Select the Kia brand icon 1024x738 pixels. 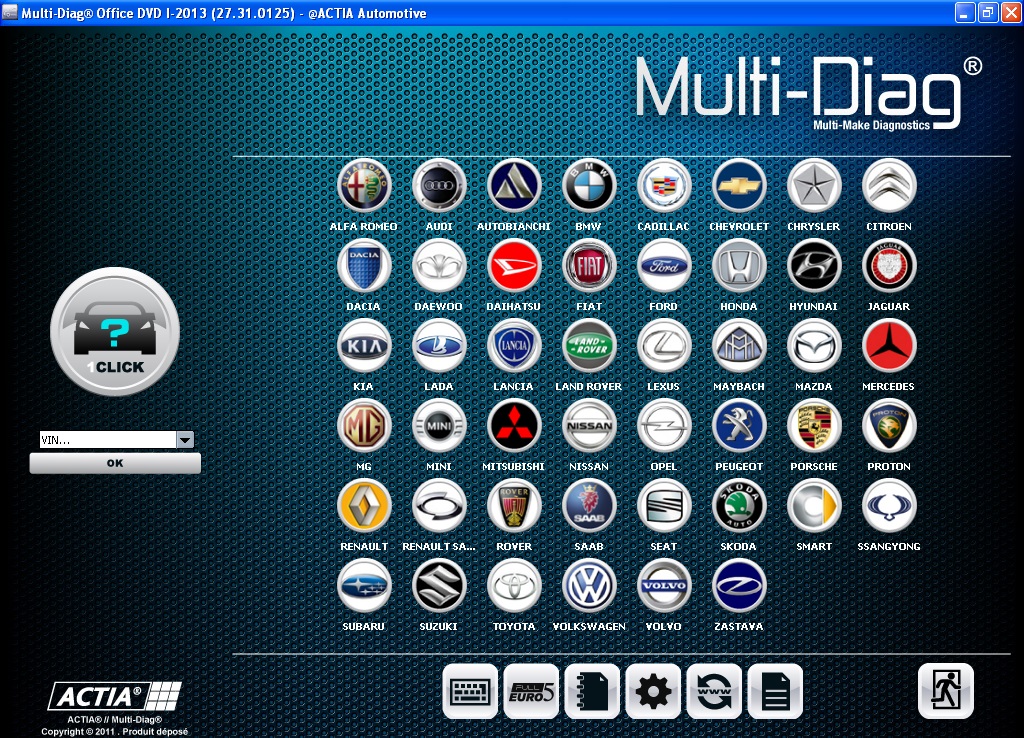pos(364,346)
